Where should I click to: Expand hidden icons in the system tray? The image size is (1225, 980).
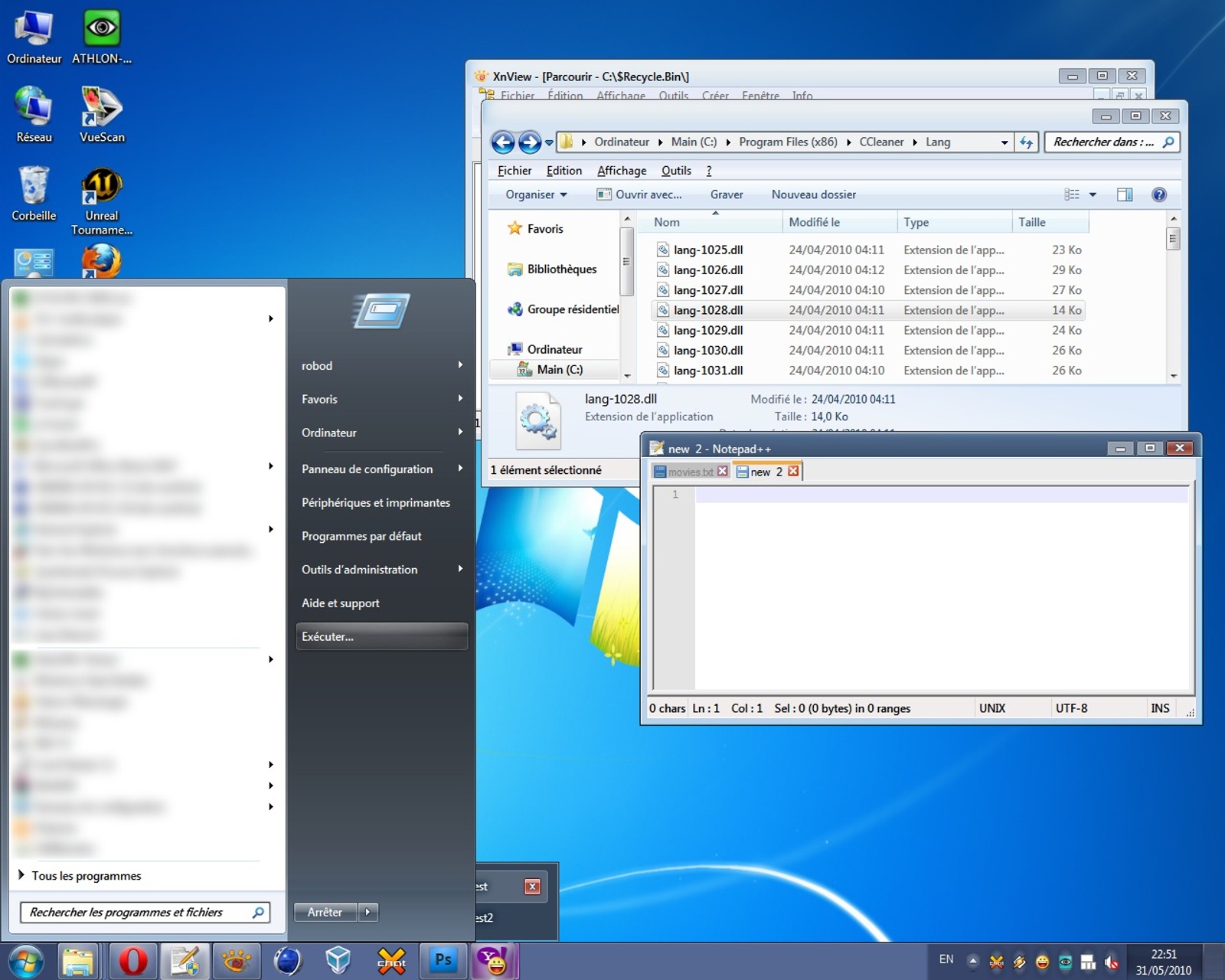click(972, 961)
